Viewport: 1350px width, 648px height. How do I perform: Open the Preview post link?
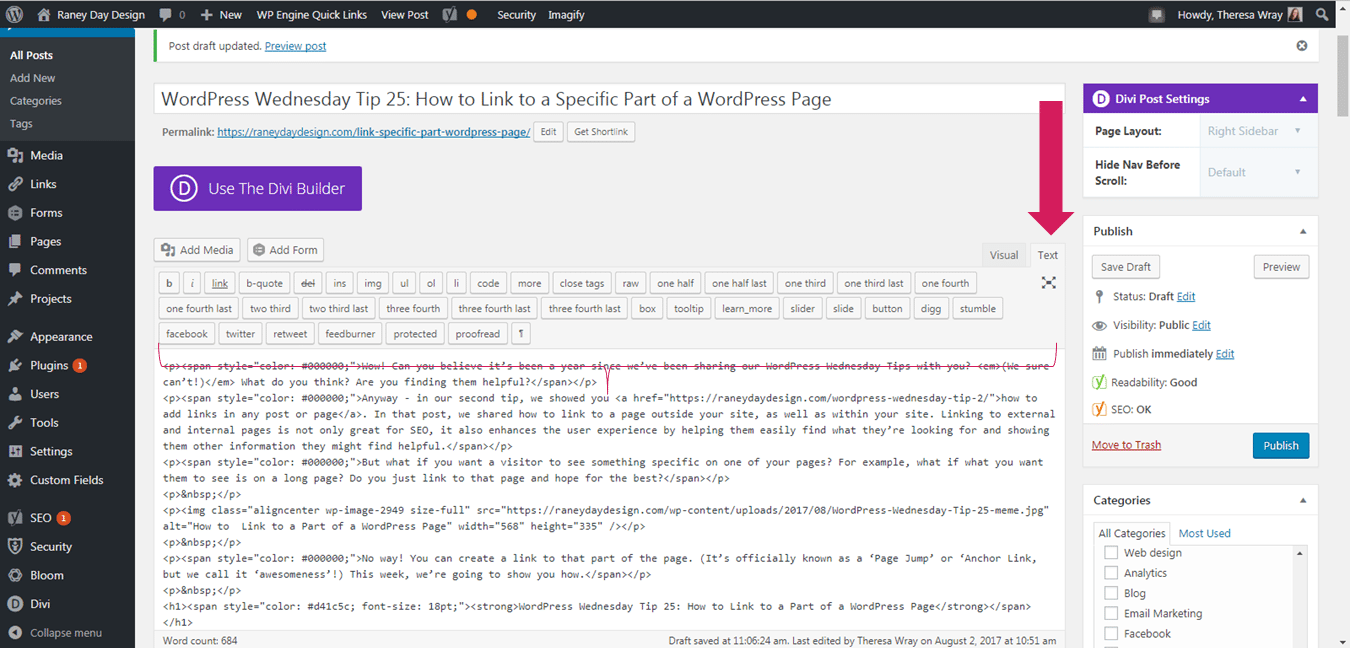point(295,46)
